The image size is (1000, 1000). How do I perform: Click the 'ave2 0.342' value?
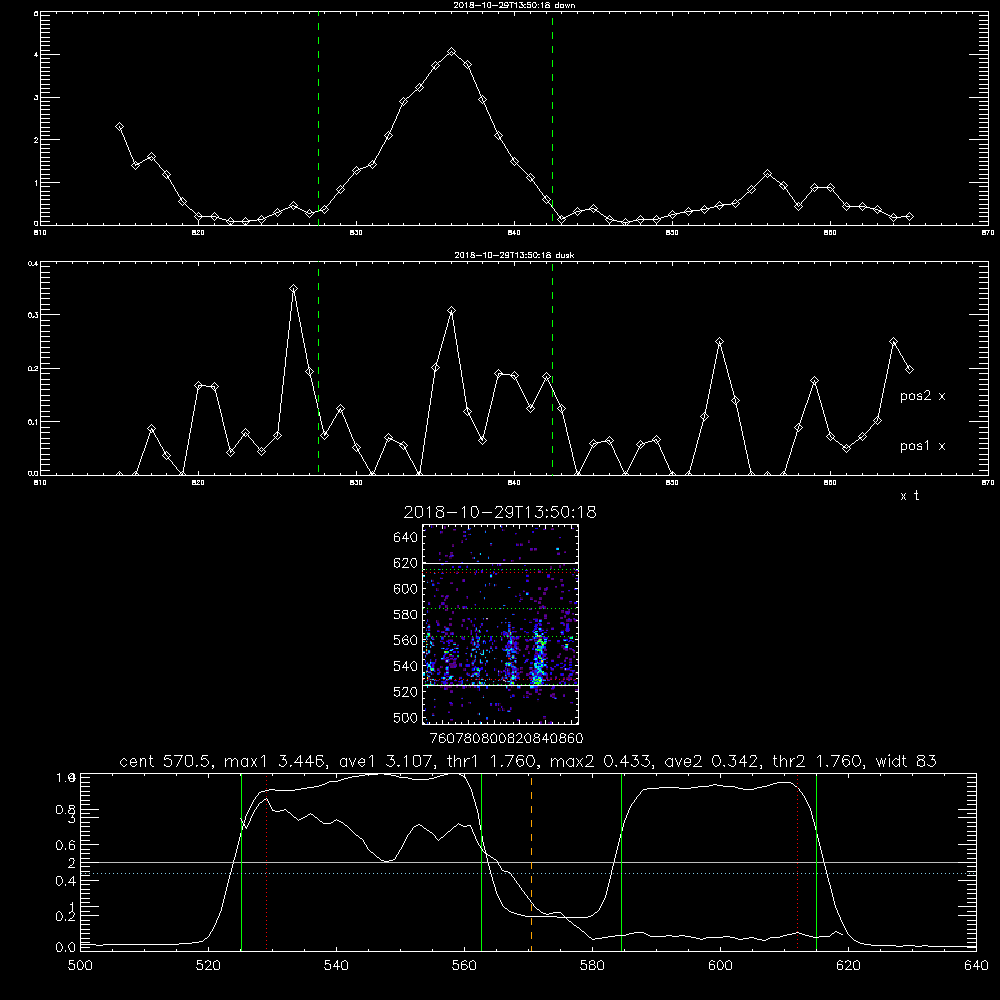(711, 761)
